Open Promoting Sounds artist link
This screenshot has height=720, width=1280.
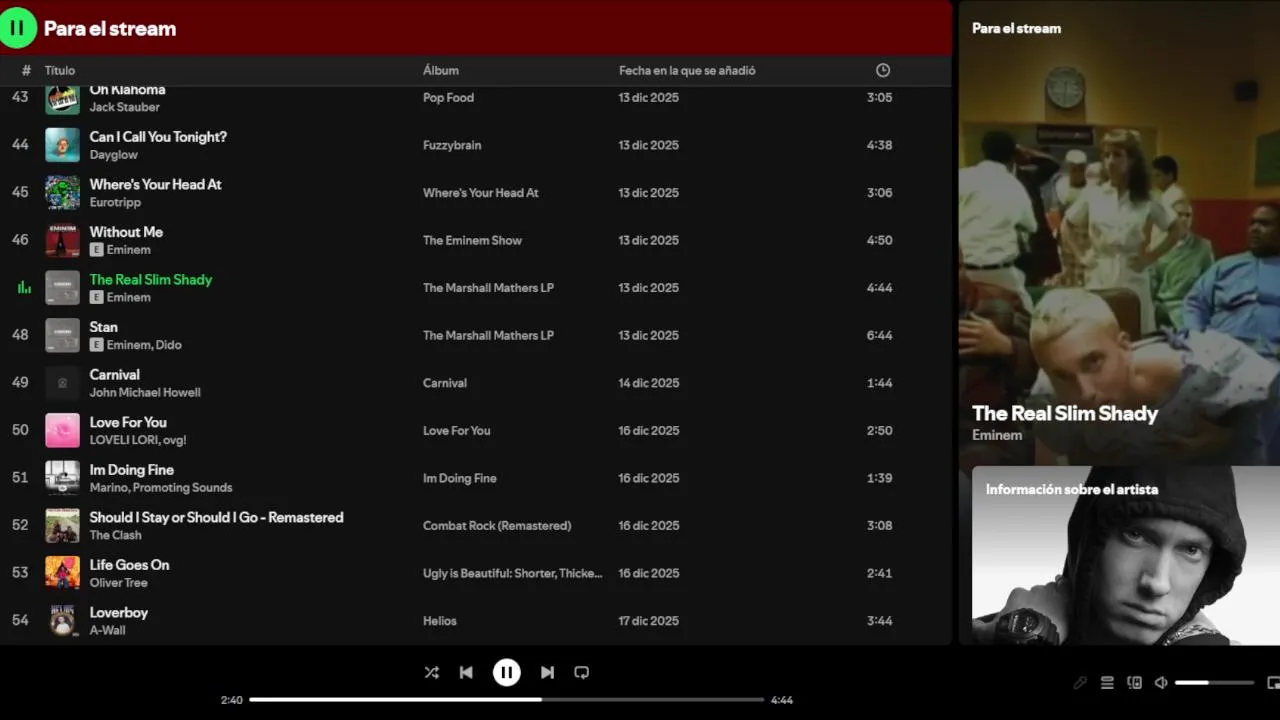182,488
